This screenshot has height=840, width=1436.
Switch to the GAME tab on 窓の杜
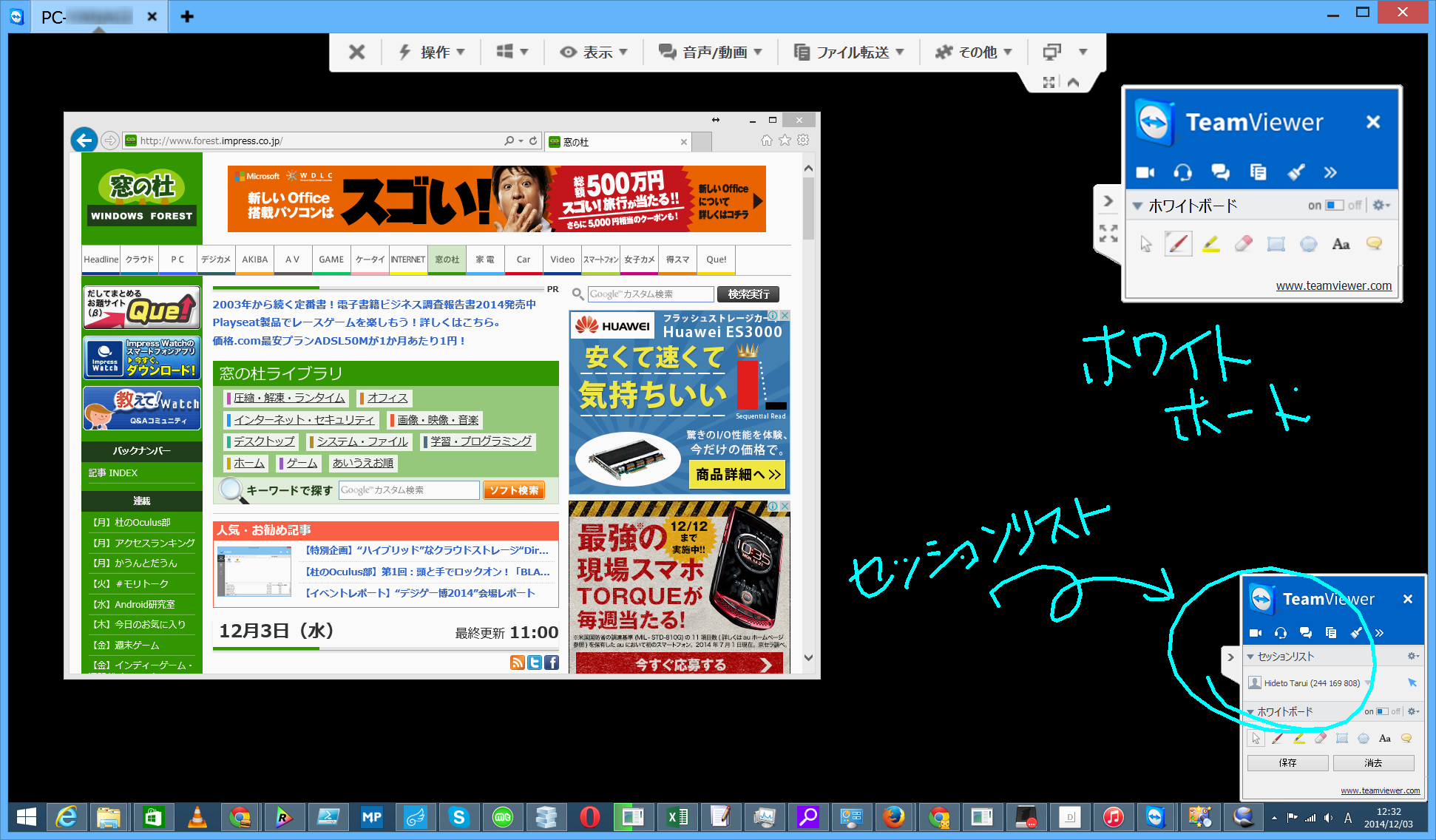pyautogui.click(x=331, y=260)
